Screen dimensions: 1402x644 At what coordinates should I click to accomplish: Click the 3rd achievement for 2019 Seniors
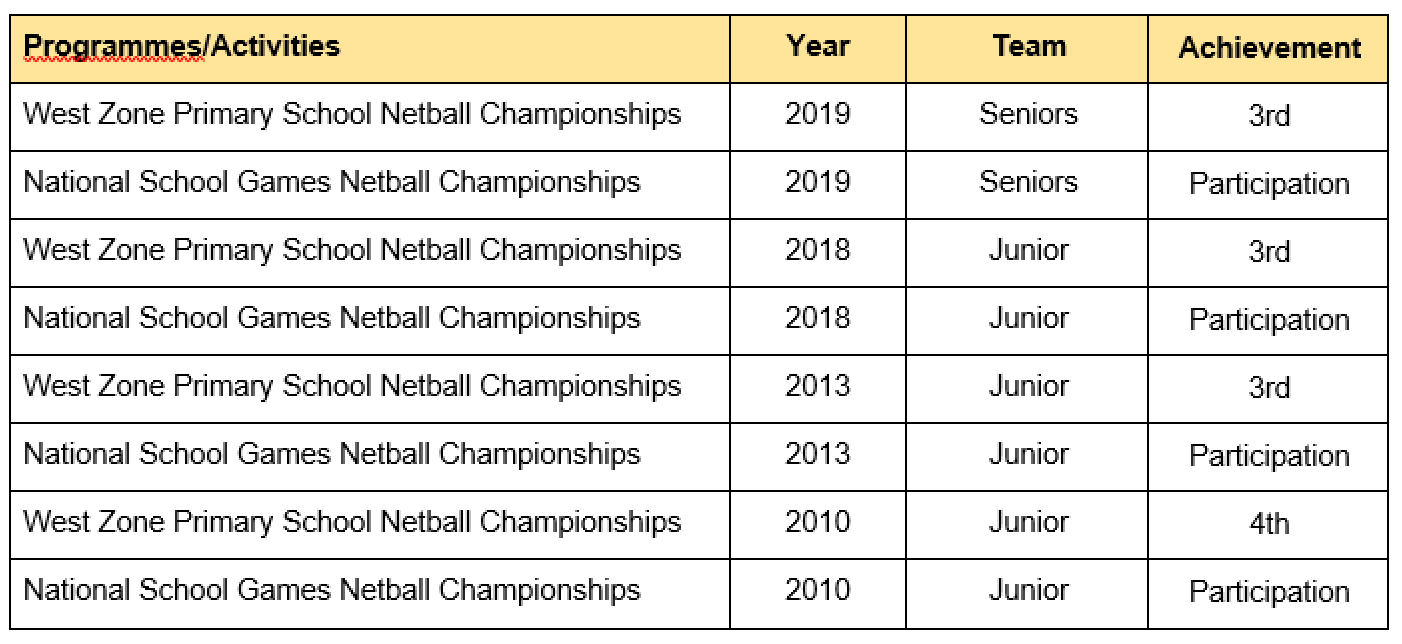point(1268,117)
